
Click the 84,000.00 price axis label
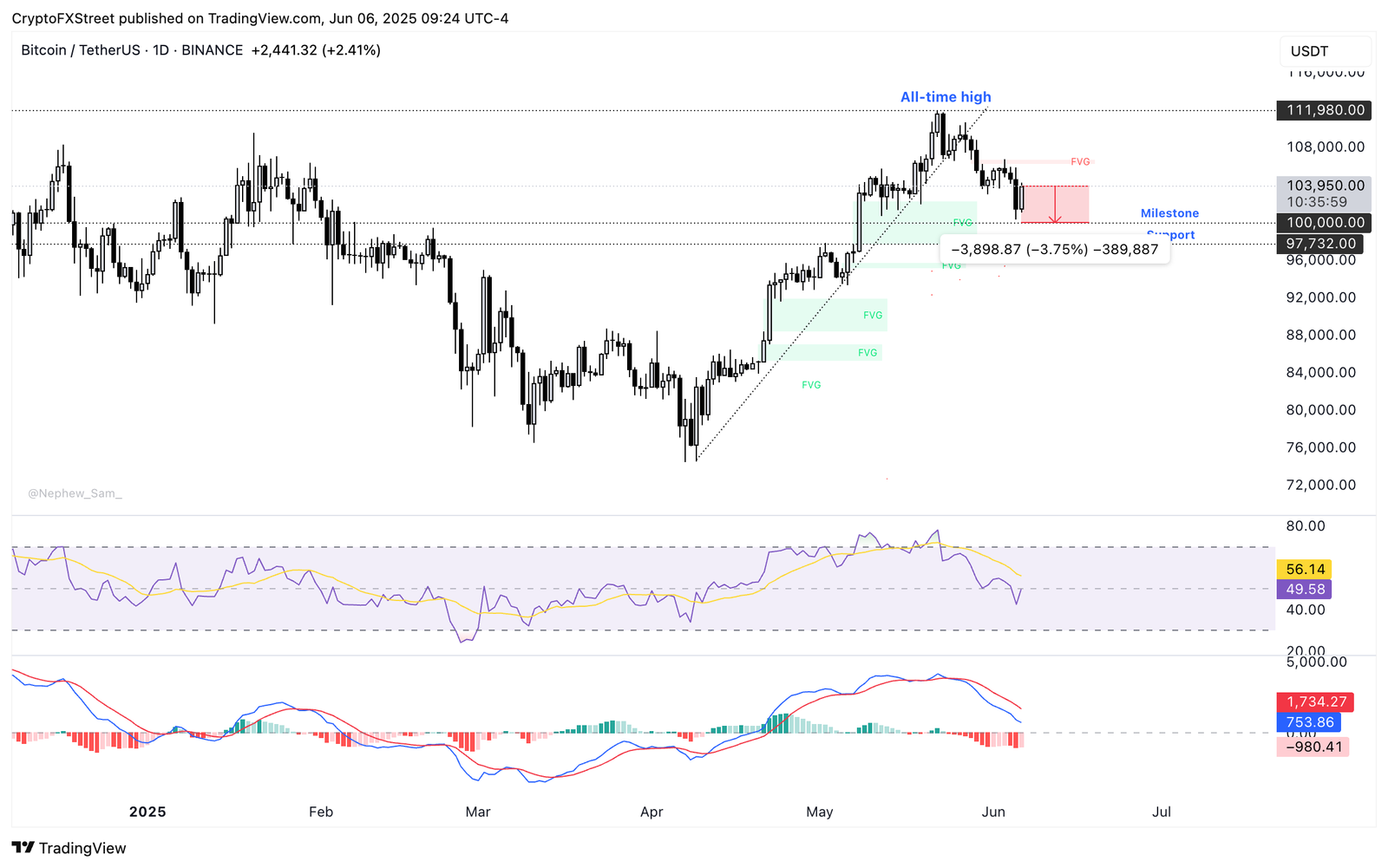[x=1321, y=373]
